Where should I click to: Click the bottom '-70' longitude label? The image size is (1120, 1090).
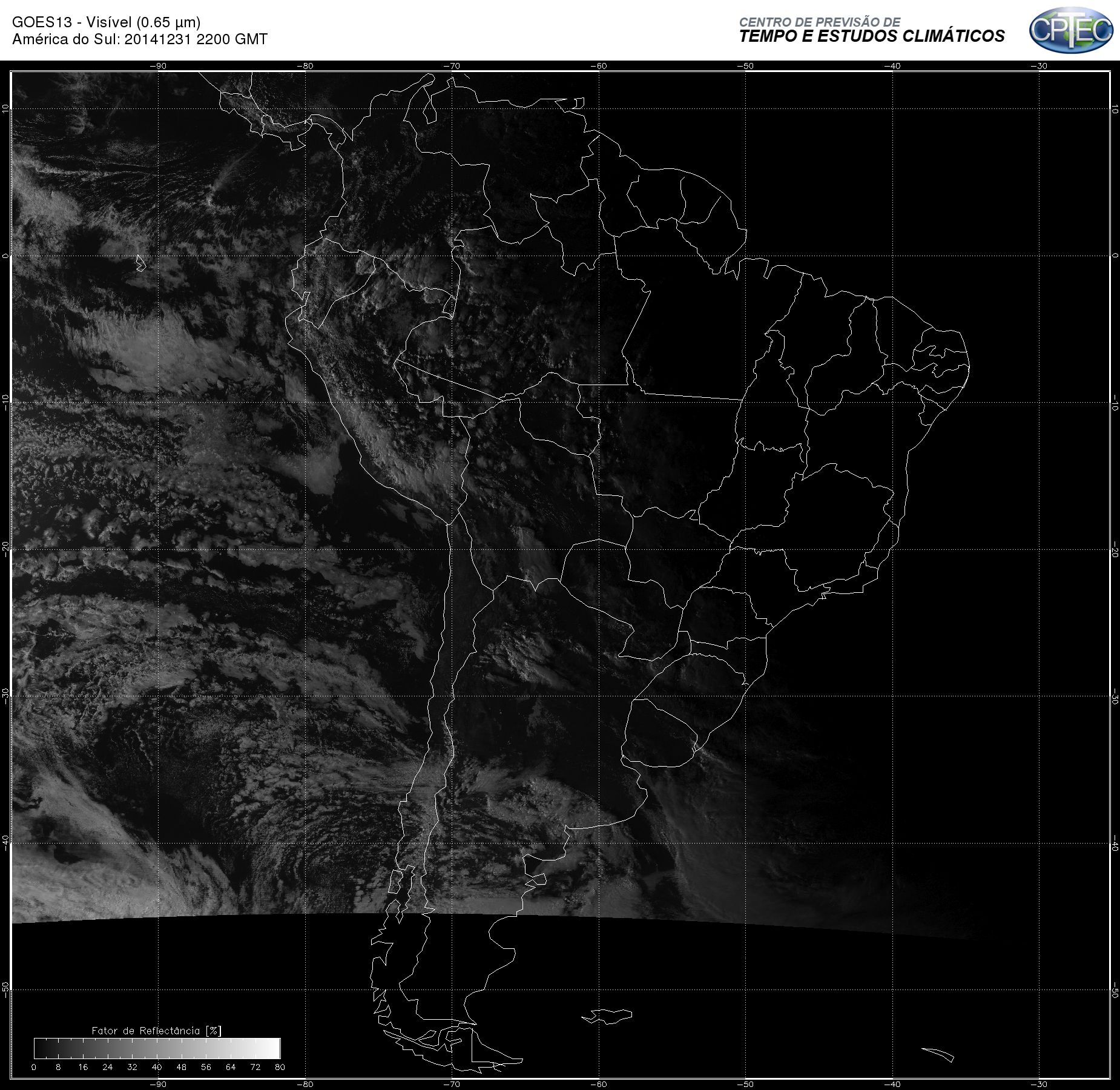click(x=452, y=1085)
